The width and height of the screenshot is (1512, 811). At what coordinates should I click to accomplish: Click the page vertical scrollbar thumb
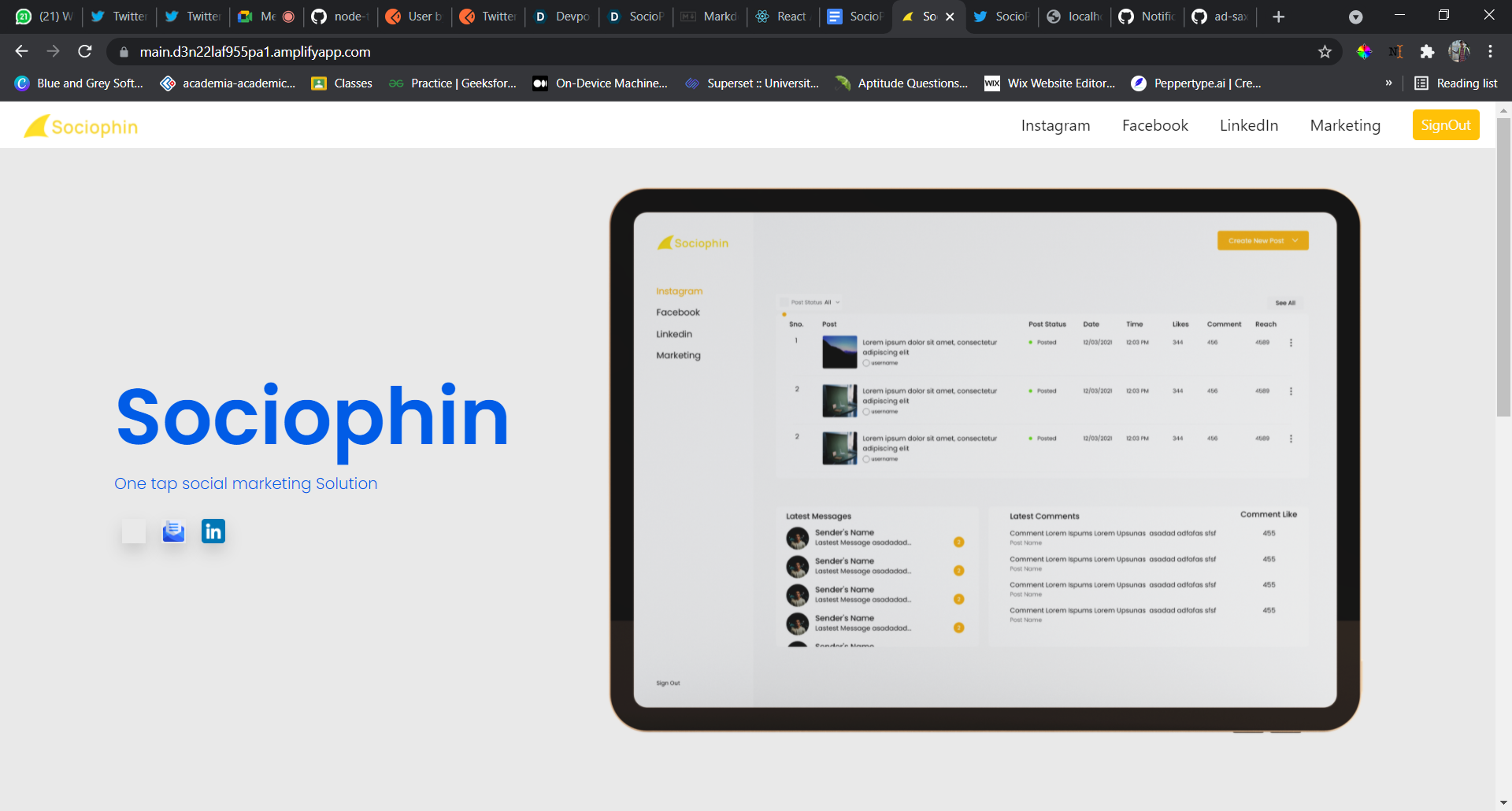pyautogui.click(x=1503, y=268)
